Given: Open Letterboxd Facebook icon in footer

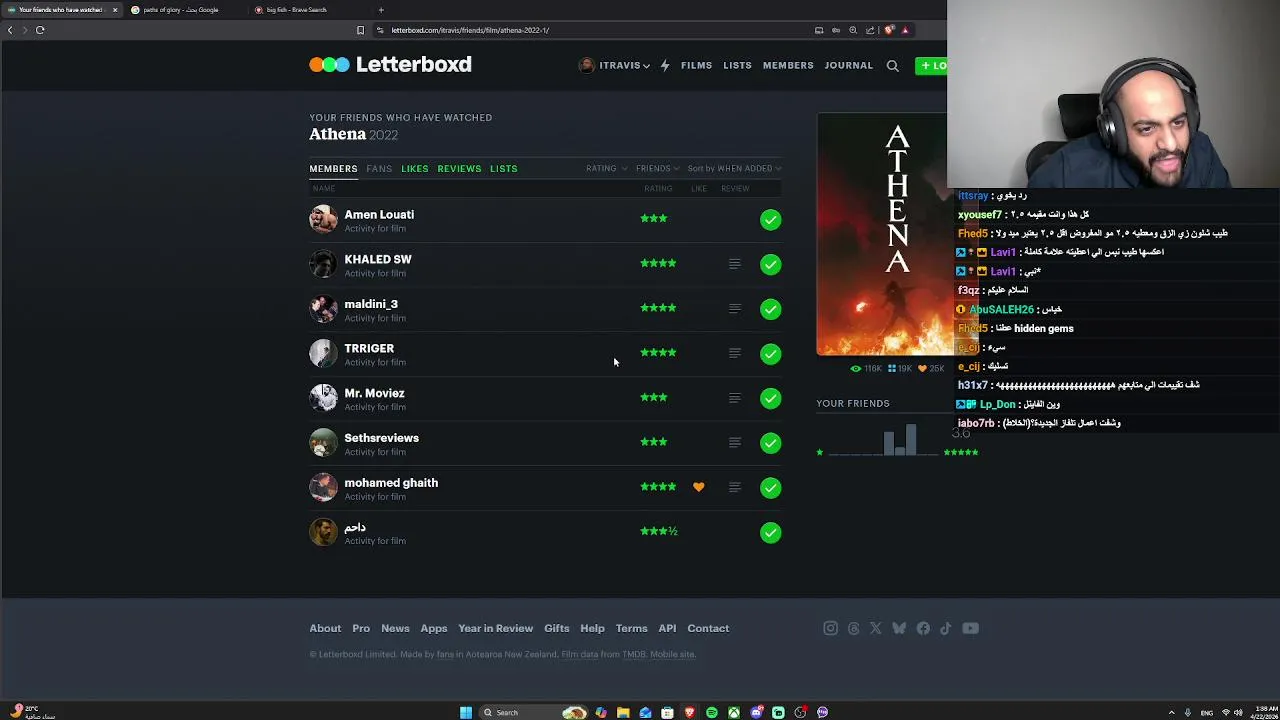Looking at the screenshot, I should pos(923,628).
